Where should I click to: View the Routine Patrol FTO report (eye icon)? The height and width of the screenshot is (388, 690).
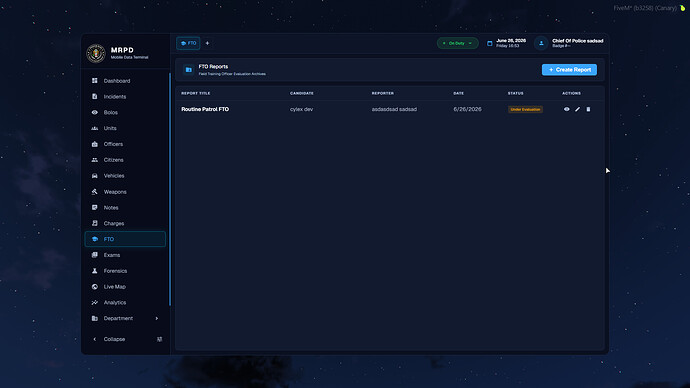(x=567, y=109)
